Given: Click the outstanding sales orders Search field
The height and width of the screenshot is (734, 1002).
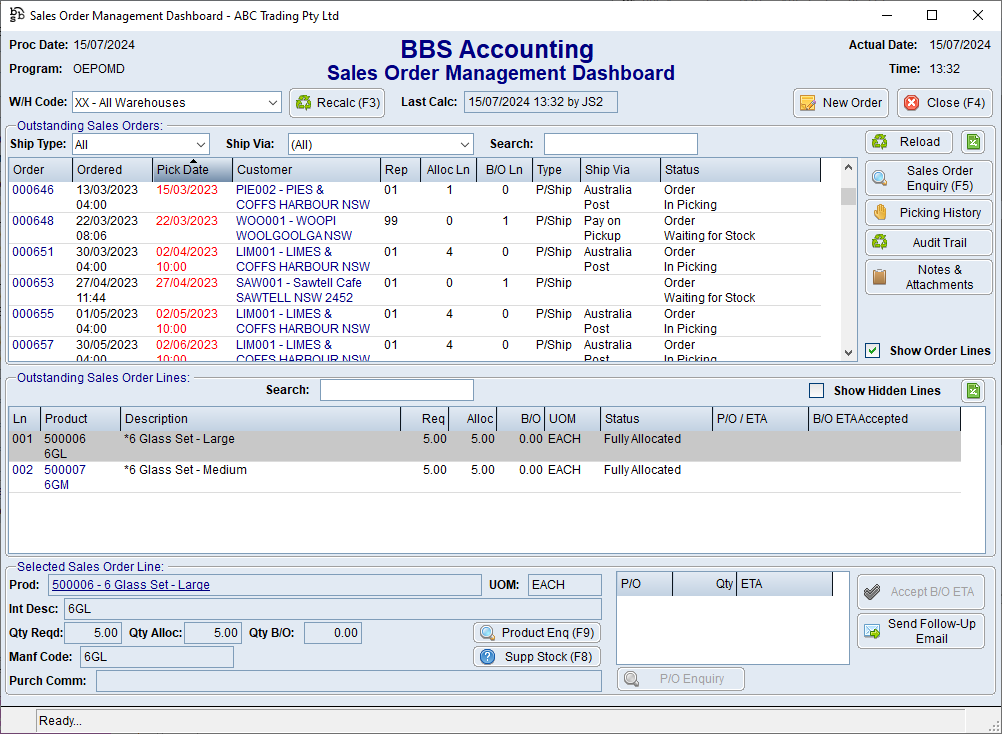Looking at the screenshot, I should pyautogui.click(x=620, y=144).
